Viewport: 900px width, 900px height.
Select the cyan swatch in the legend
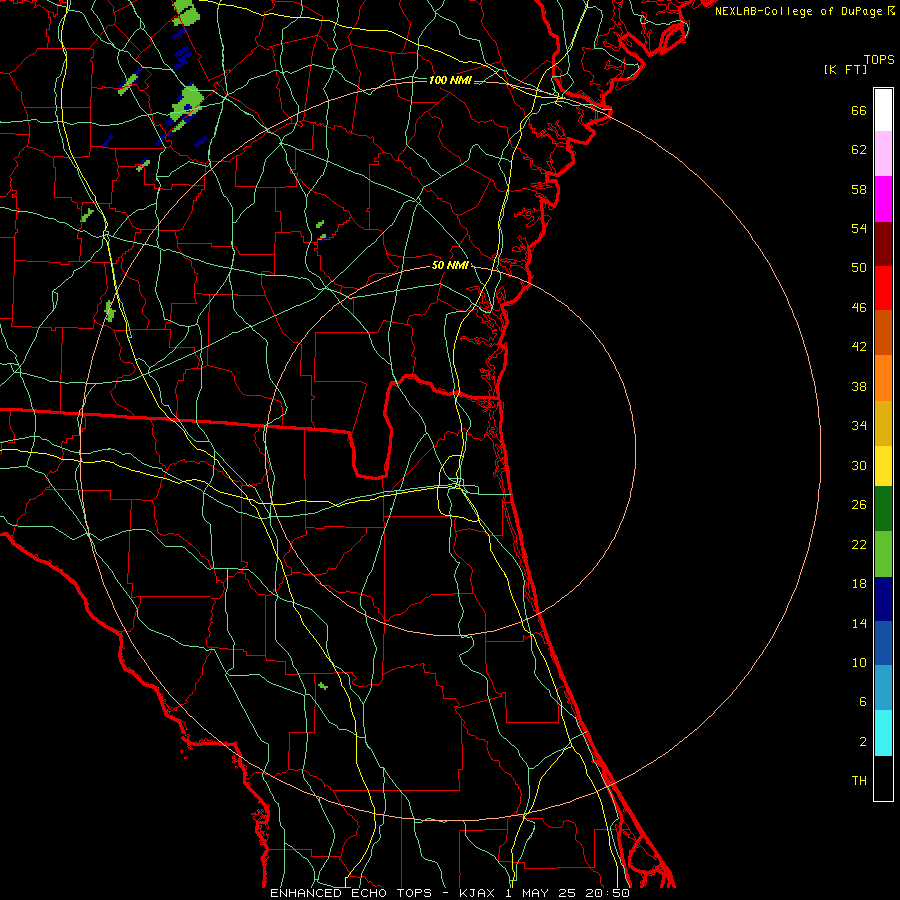[x=883, y=733]
